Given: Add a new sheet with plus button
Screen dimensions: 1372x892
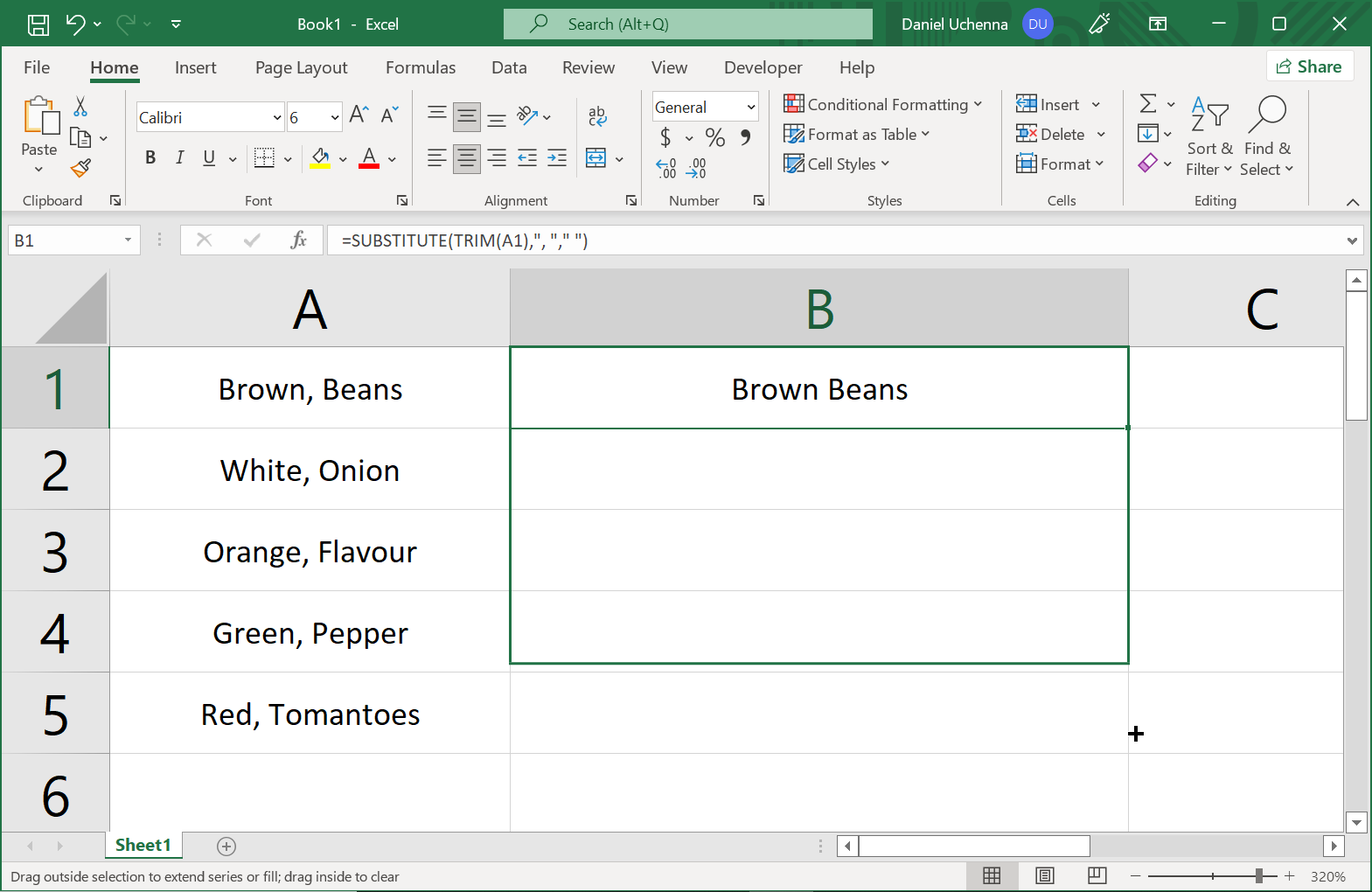Looking at the screenshot, I should click(x=226, y=846).
